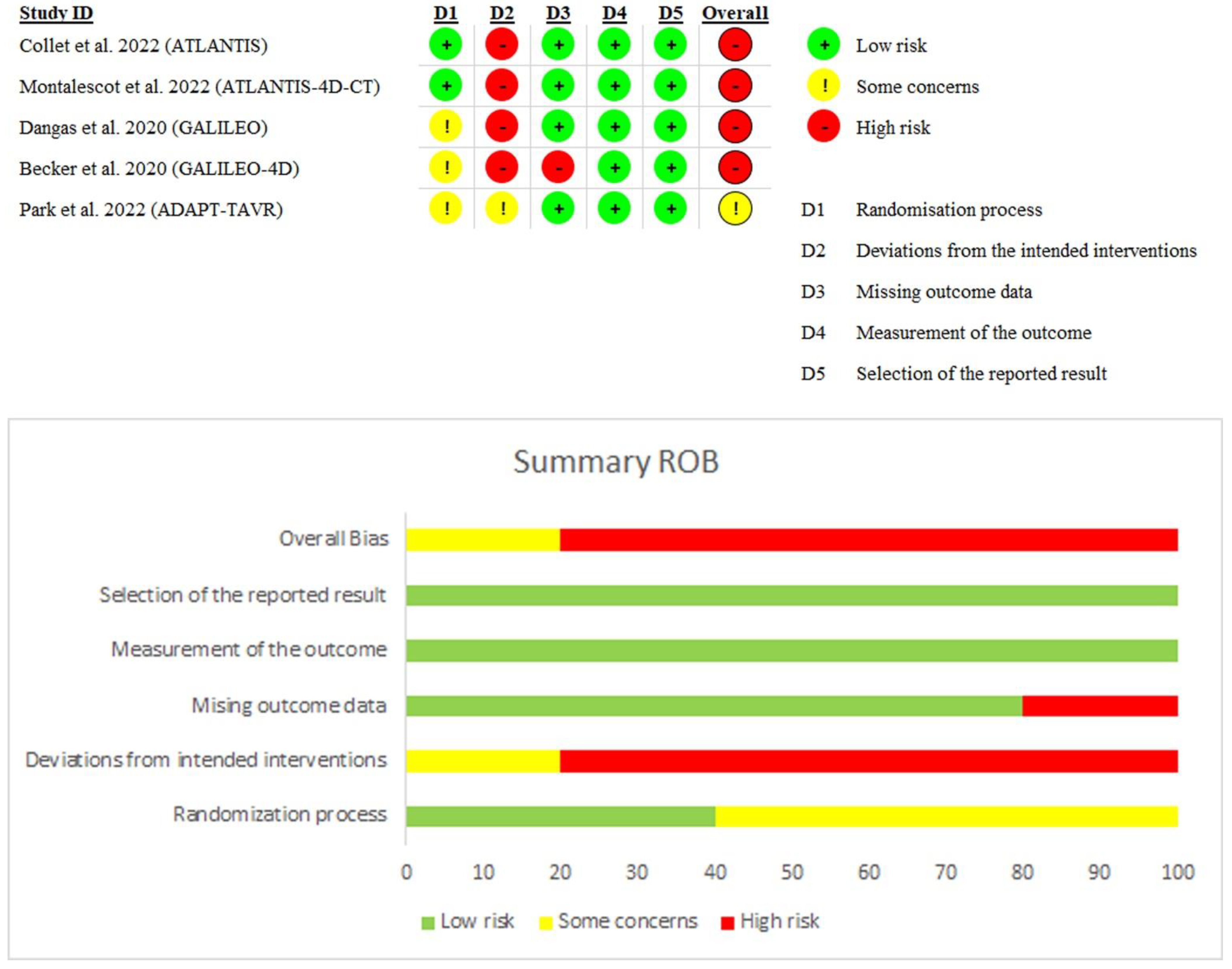Viewport: 1232px width, 969px height.
Task: Click the High risk legend red icon
Action: pos(824,127)
